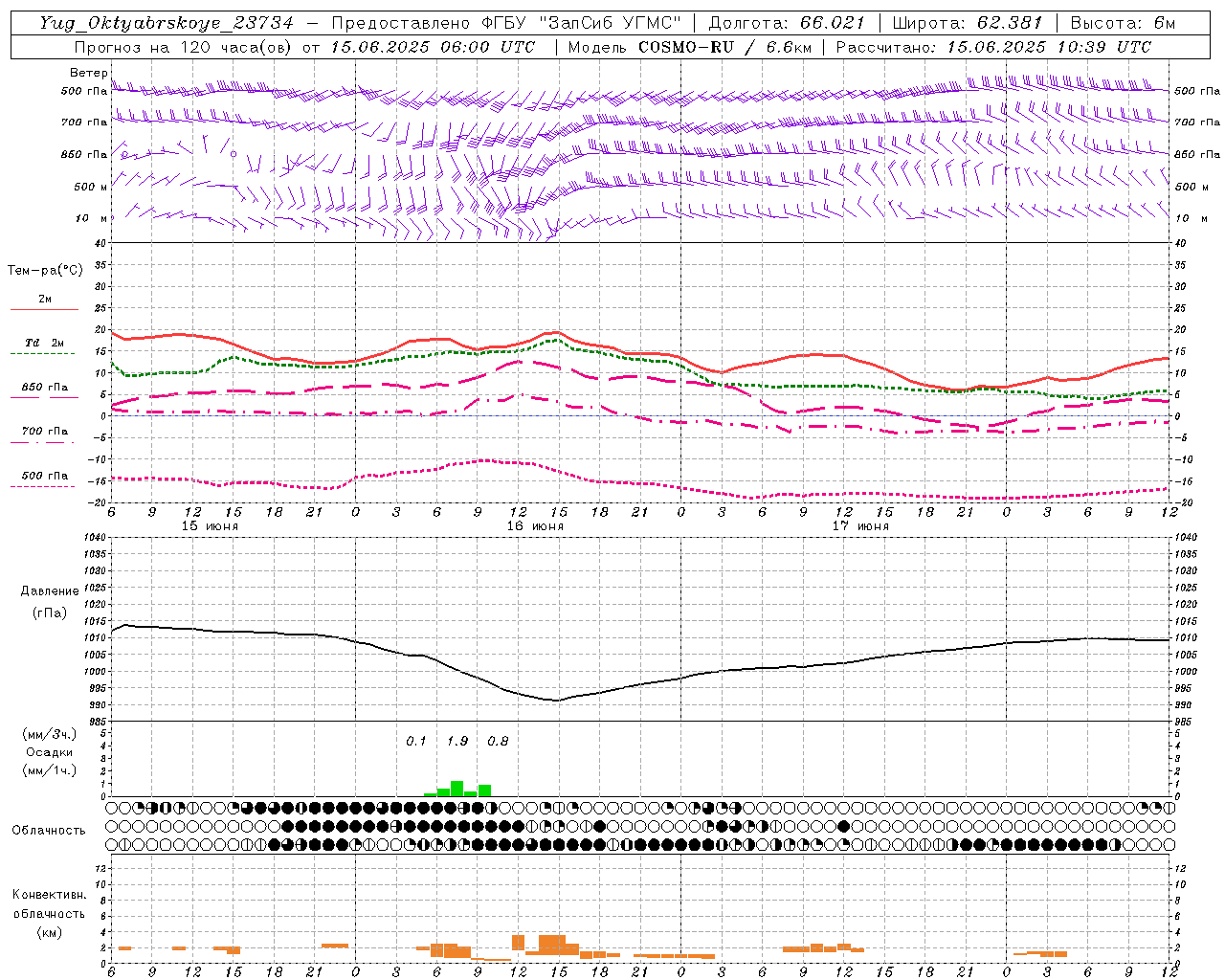Click the Давление panel label
This screenshot has width=1225, height=980.
pyautogui.click(x=50, y=591)
